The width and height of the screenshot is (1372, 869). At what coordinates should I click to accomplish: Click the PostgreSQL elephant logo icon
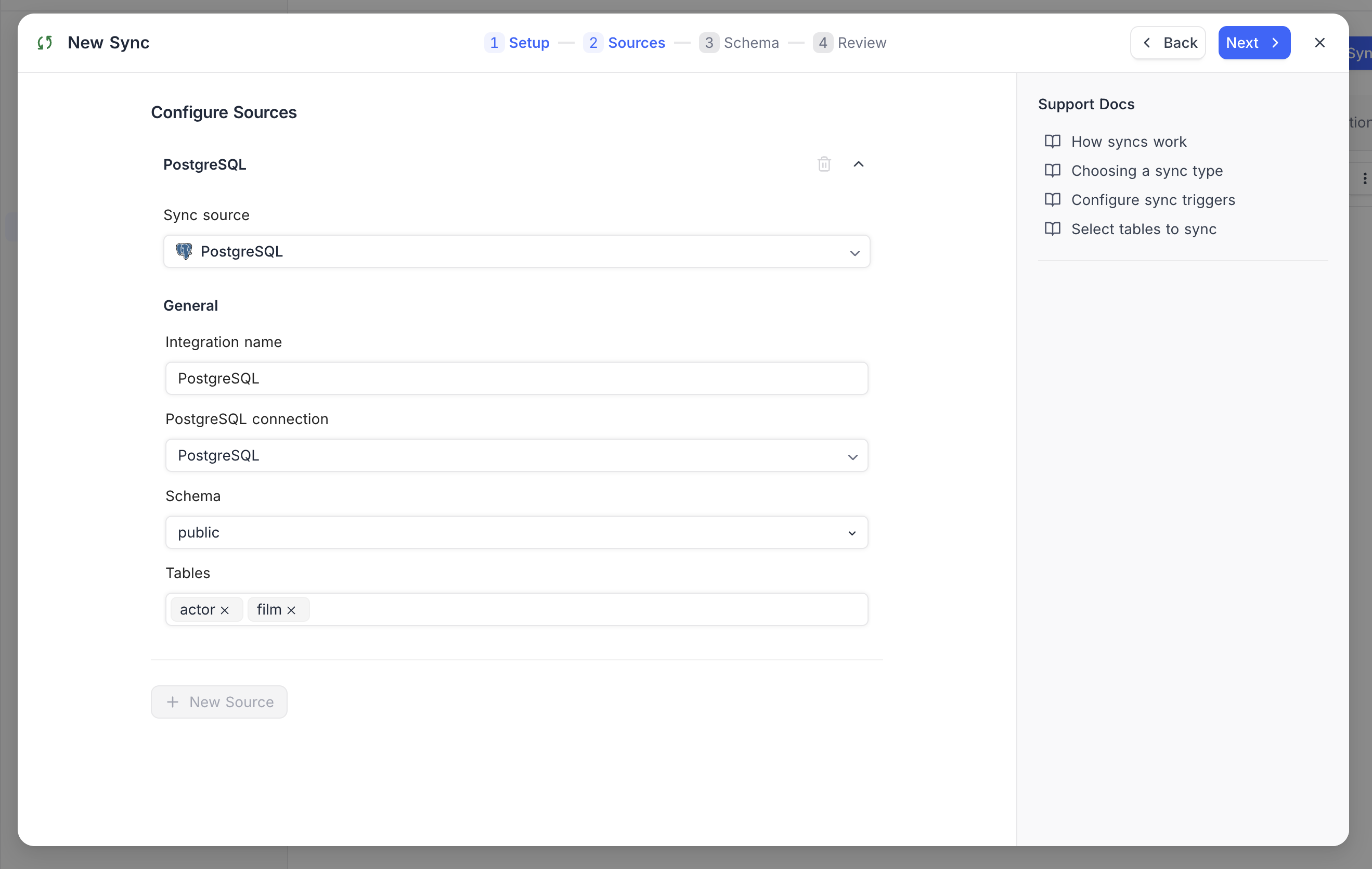pyautogui.click(x=184, y=251)
